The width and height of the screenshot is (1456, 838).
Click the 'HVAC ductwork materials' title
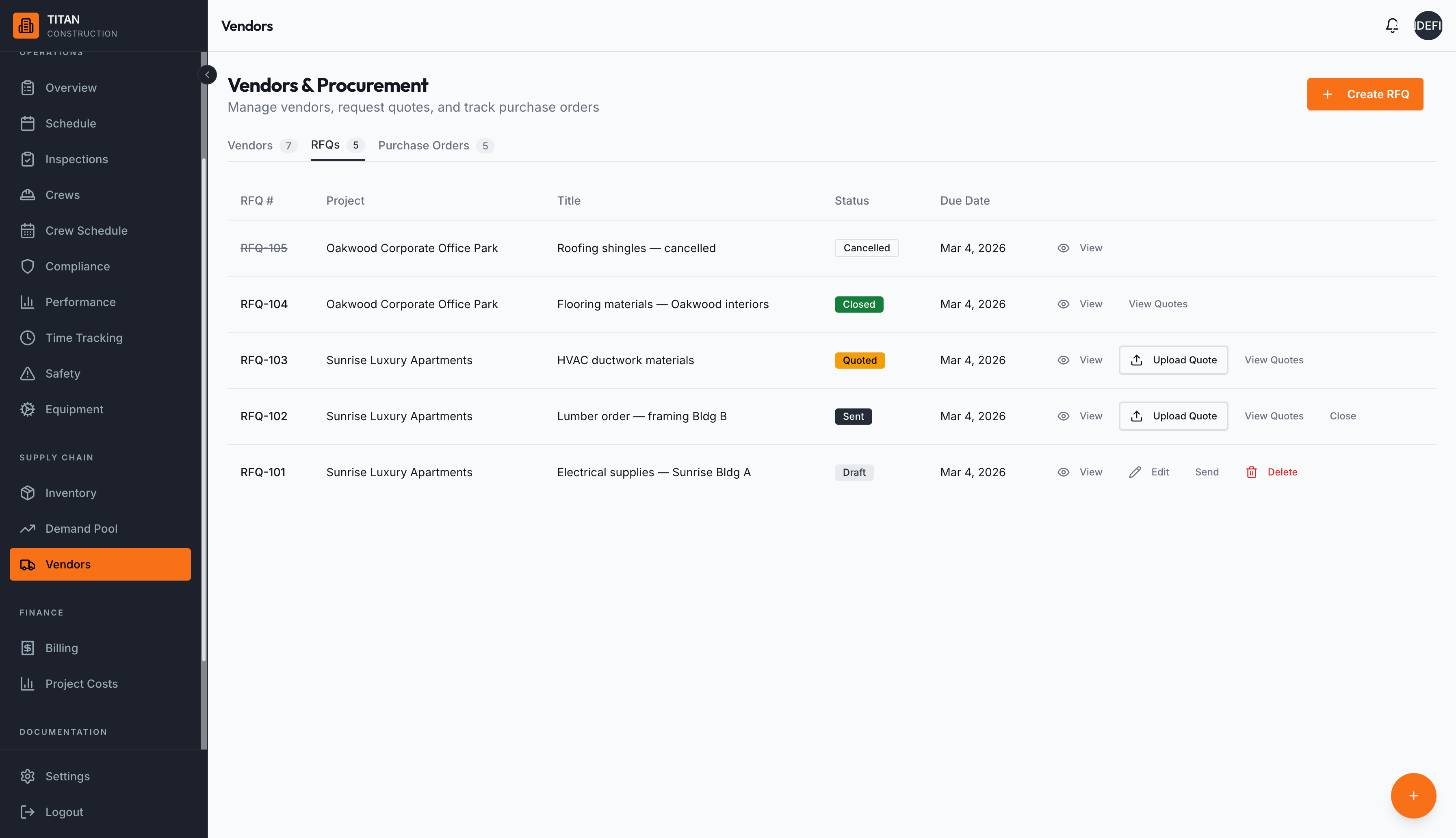(x=625, y=360)
